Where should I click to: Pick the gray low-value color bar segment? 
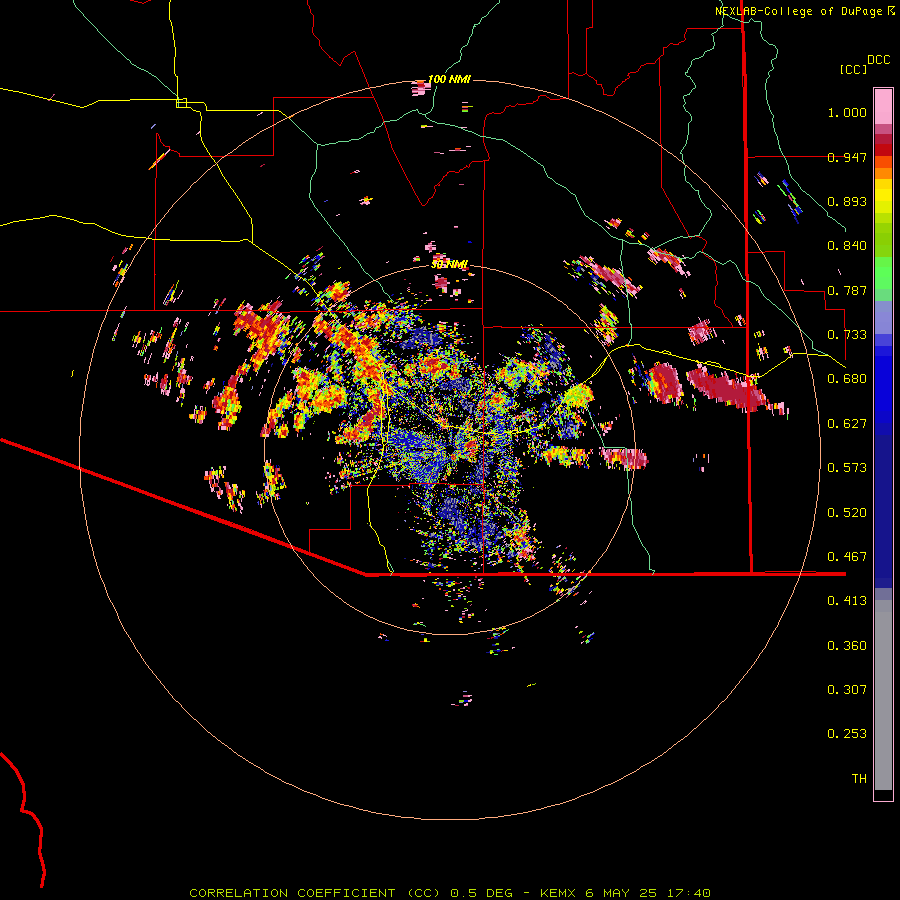pyautogui.click(x=883, y=695)
